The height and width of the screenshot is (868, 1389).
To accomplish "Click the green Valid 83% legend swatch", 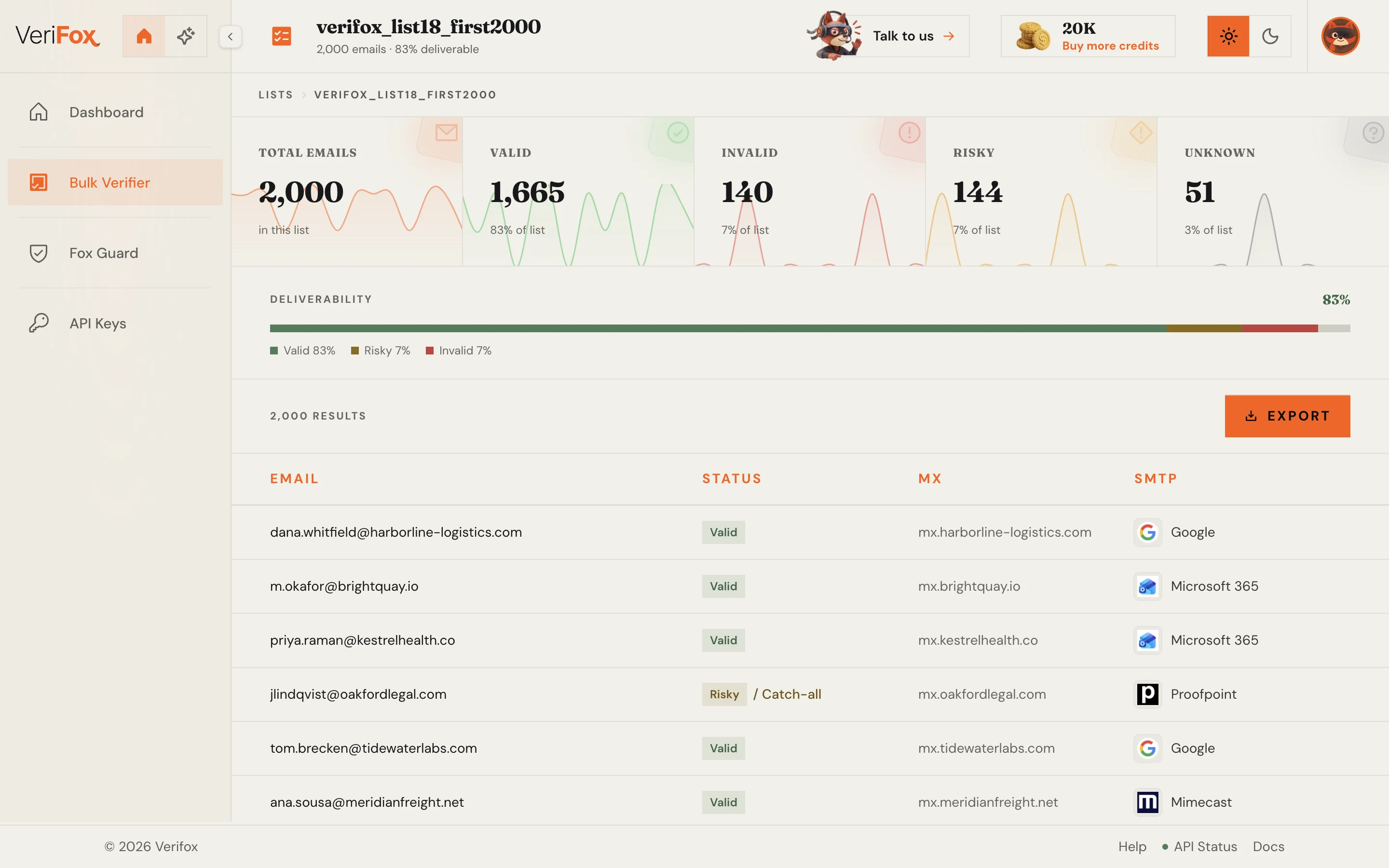I will point(274,351).
